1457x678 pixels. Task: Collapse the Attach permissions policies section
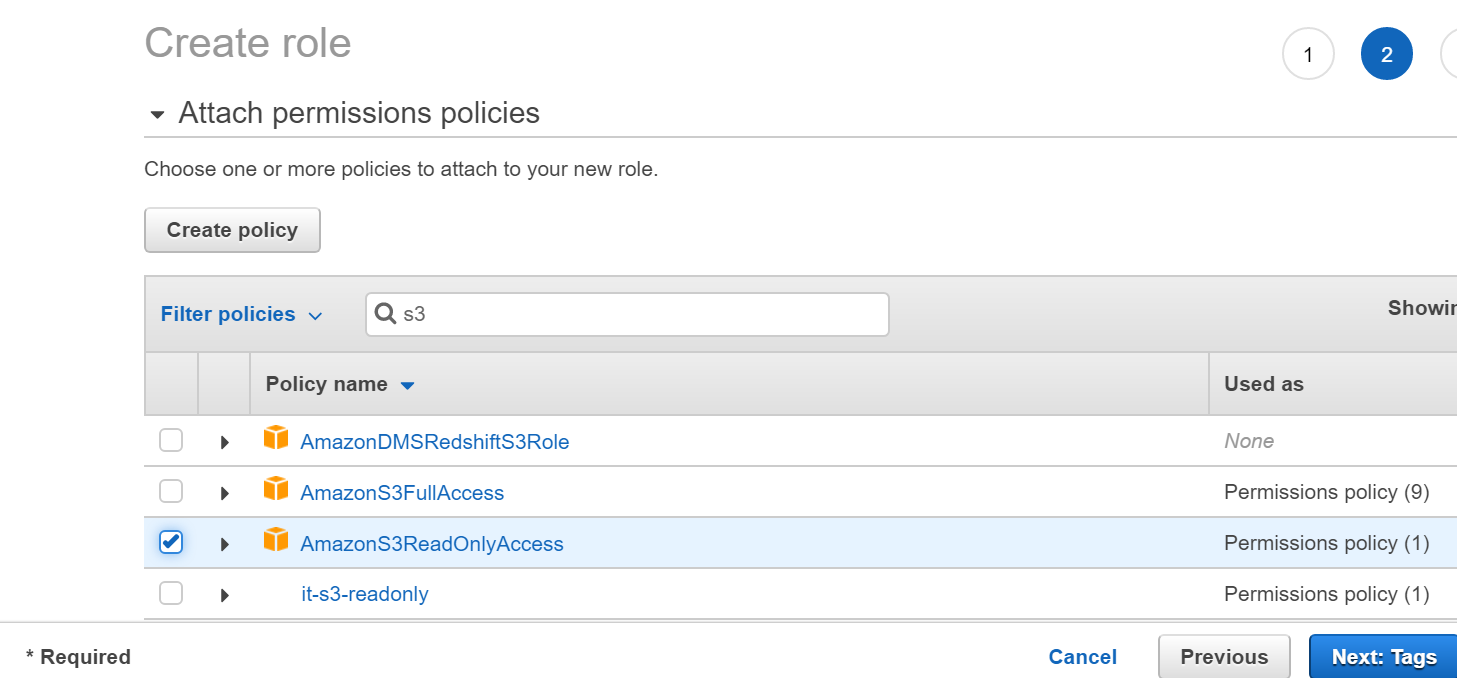[x=157, y=115]
